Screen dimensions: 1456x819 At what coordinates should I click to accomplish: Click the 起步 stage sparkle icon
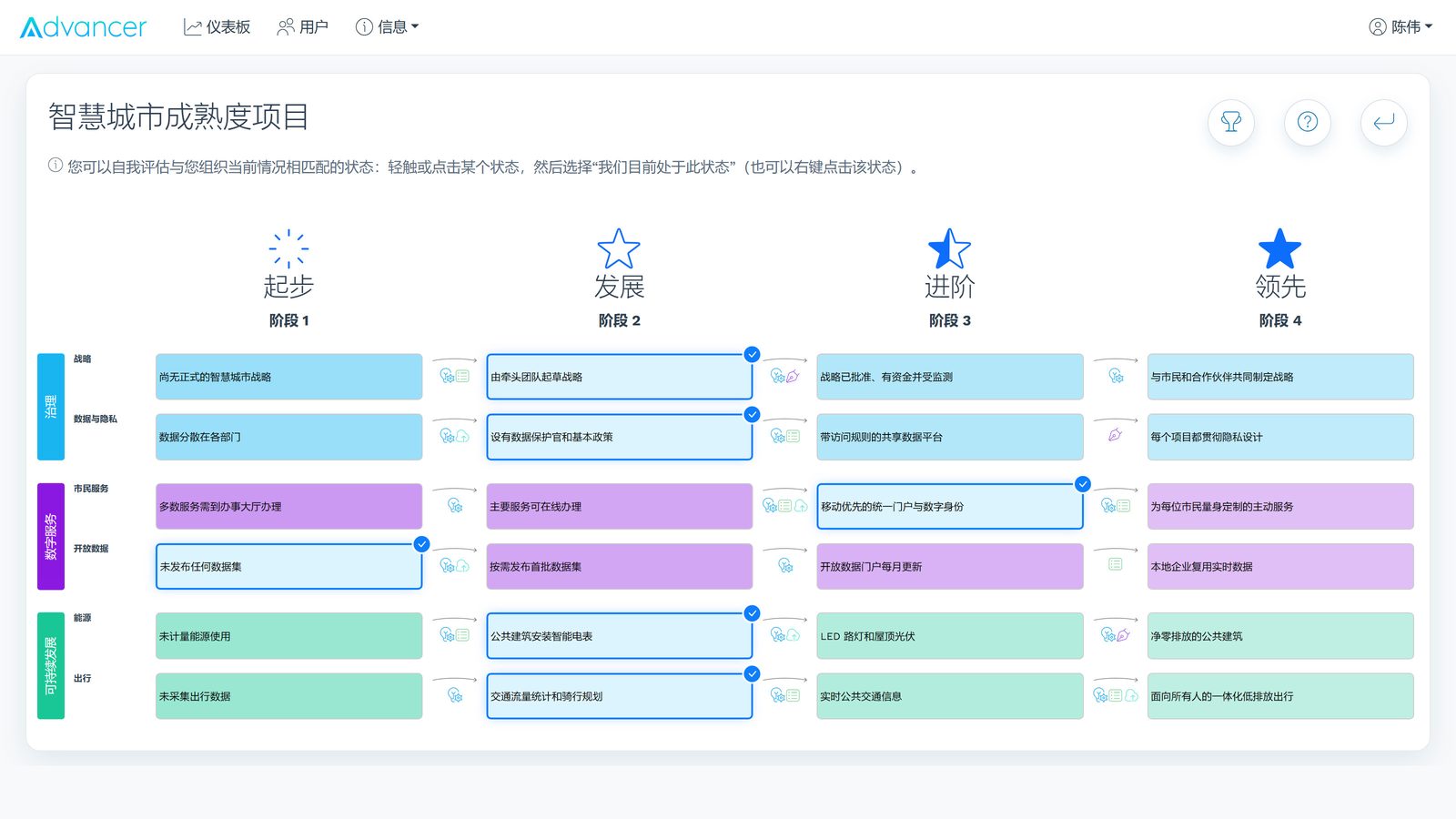(x=288, y=248)
